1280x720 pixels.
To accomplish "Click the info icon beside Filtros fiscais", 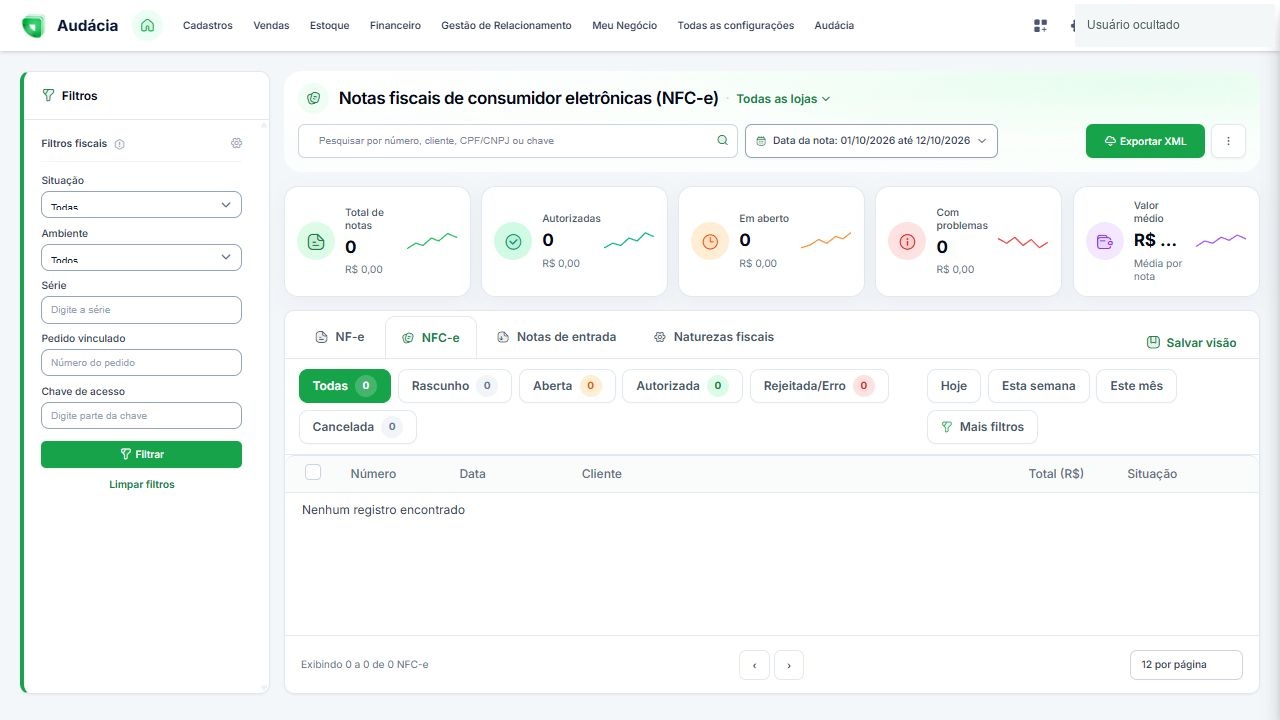I will 120,144.
